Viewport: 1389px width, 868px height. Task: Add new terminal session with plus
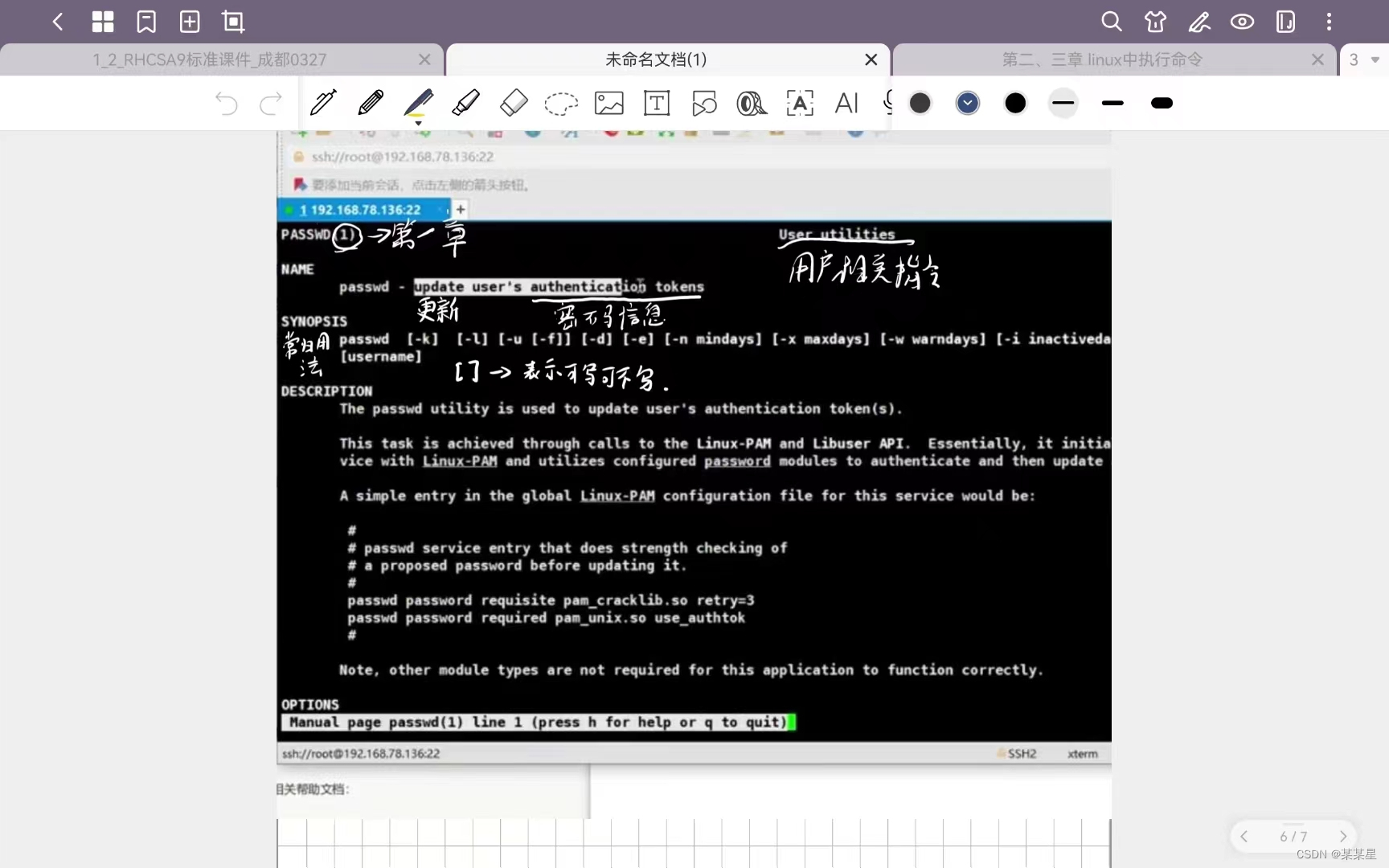point(461,210)
